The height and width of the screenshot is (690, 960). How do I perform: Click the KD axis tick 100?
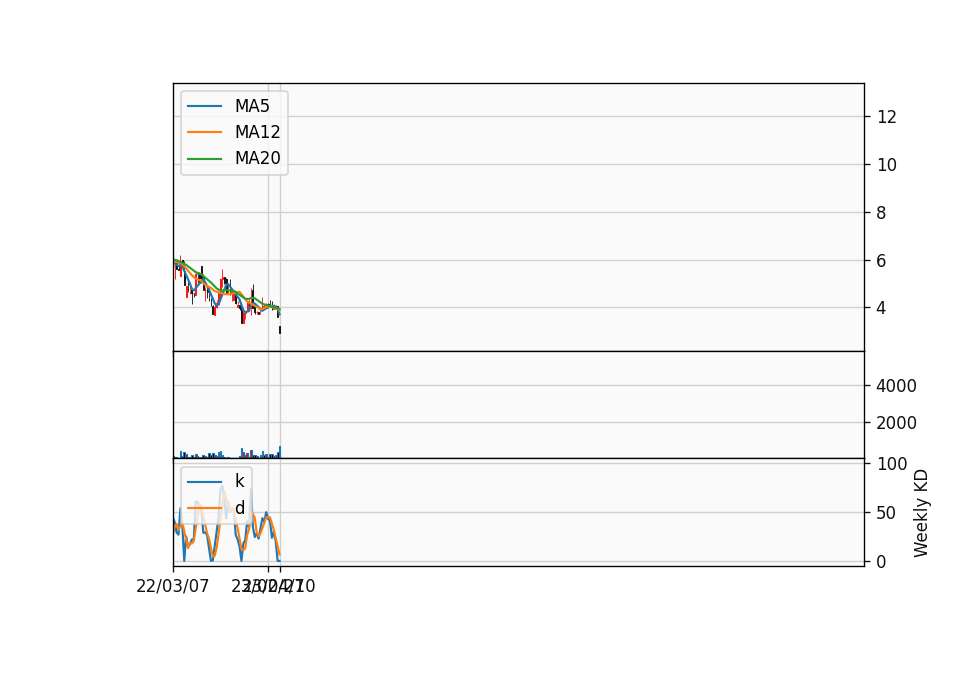coord(891,464)
